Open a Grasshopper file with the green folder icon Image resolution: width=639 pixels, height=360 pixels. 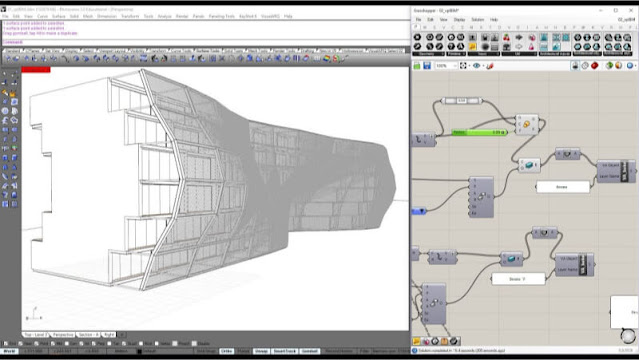[416, 66]
